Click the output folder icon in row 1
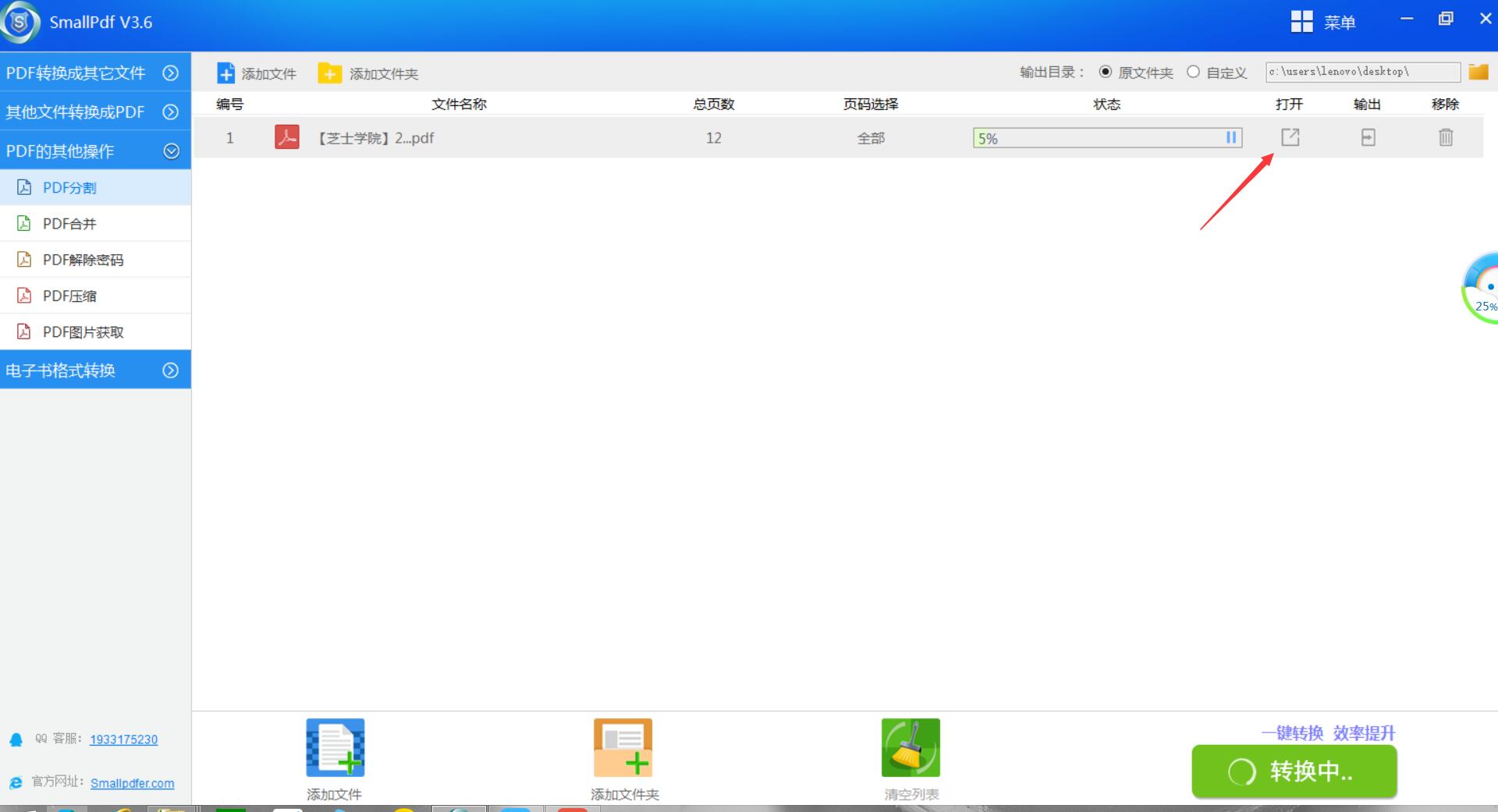The image size is (1498, 812). 1368,137
